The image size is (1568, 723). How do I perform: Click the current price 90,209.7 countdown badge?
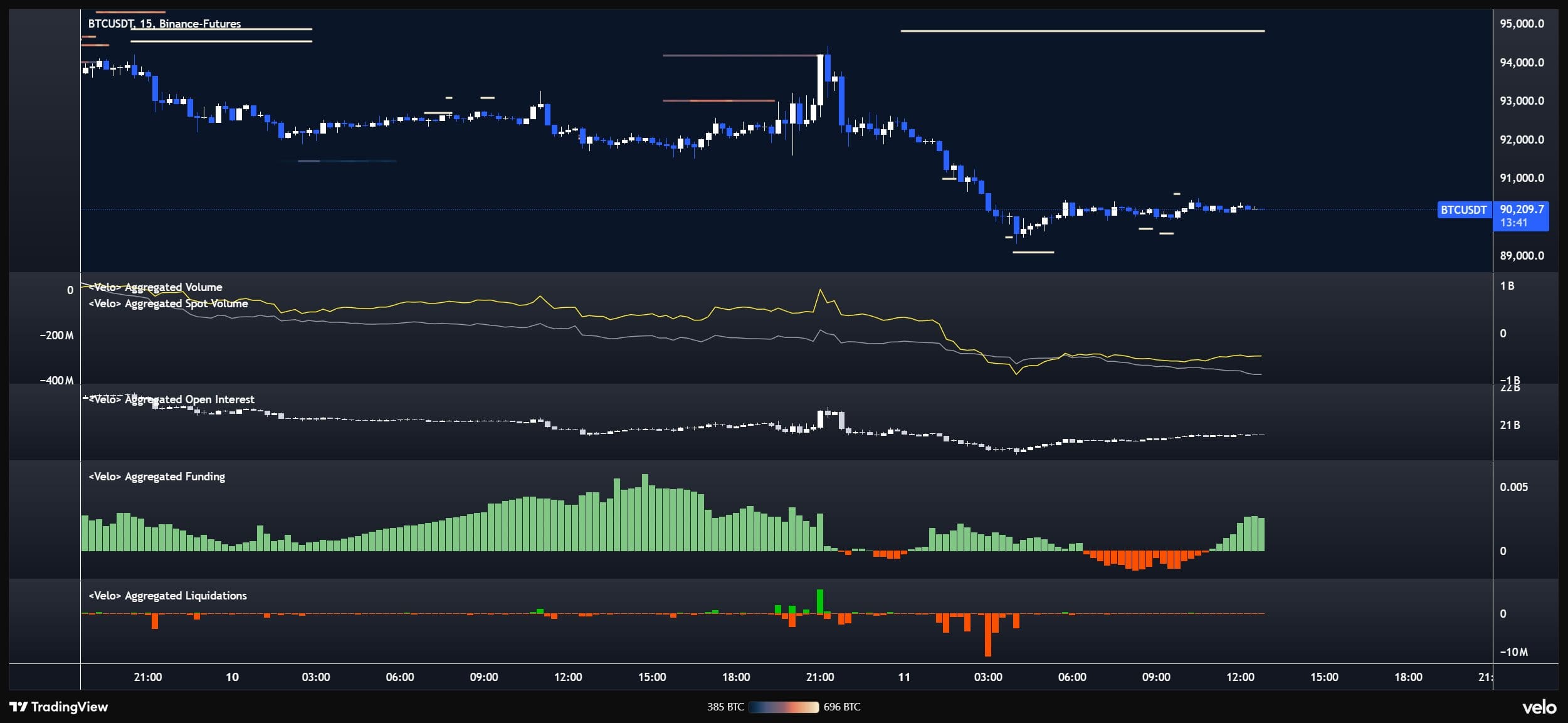coord(1521,216)
